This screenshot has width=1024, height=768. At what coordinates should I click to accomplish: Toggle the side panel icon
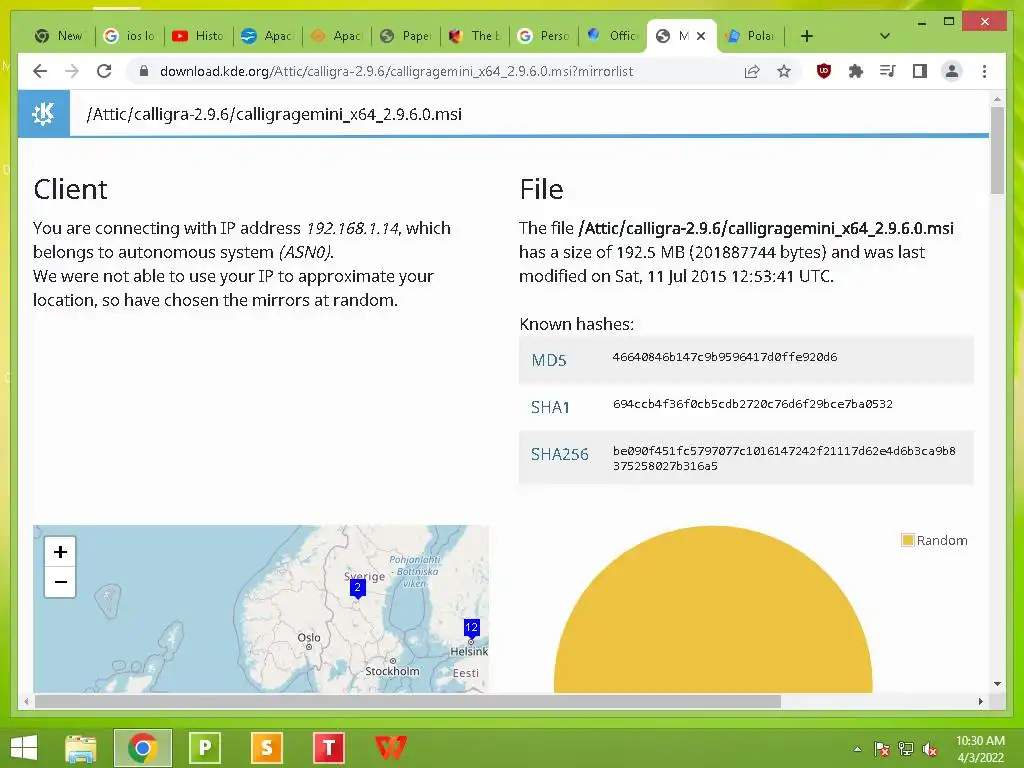[x=920, y=71]
